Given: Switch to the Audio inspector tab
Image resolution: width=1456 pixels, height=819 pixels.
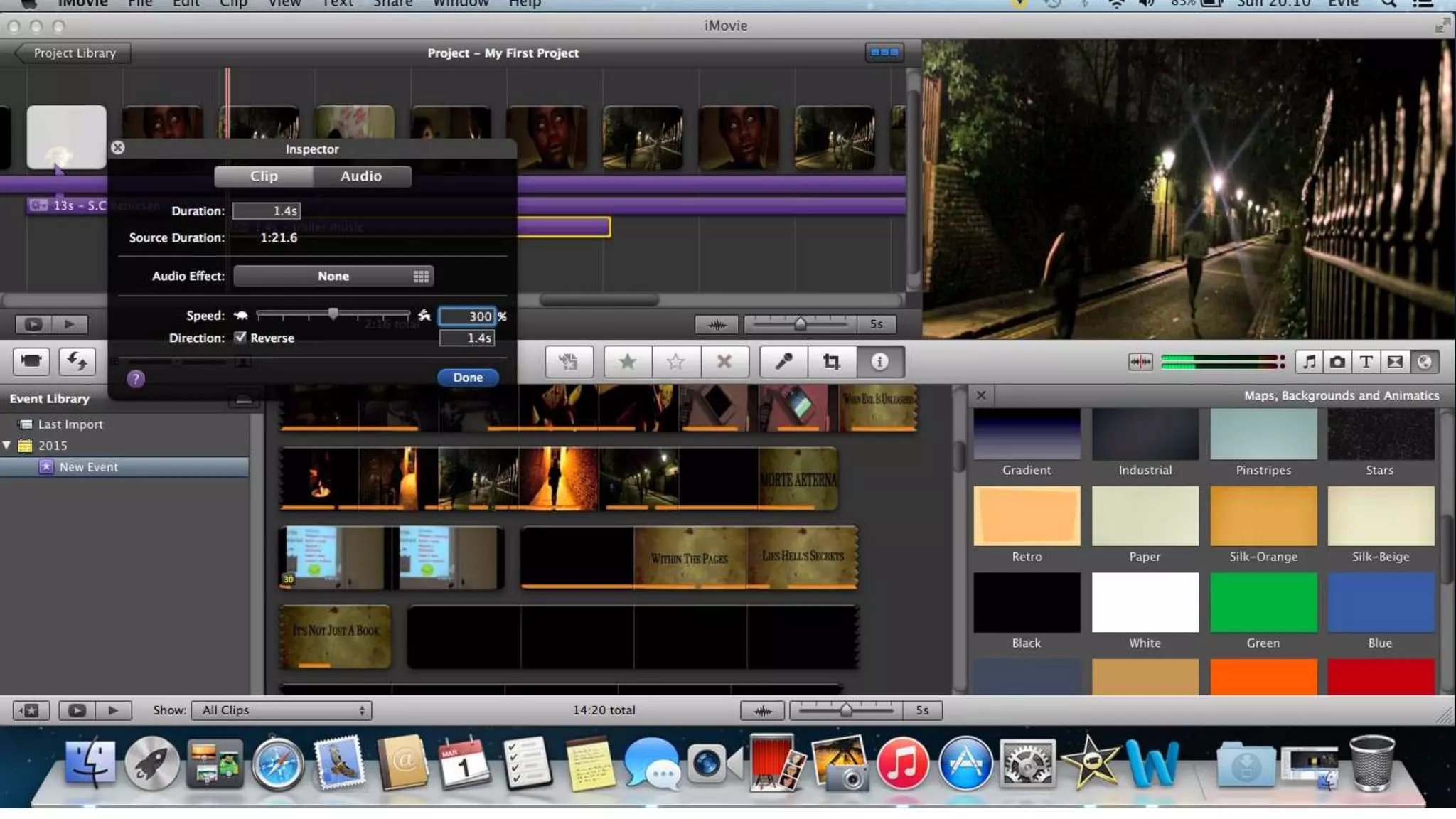Looking at the screenshot, I should coord(361,176).
